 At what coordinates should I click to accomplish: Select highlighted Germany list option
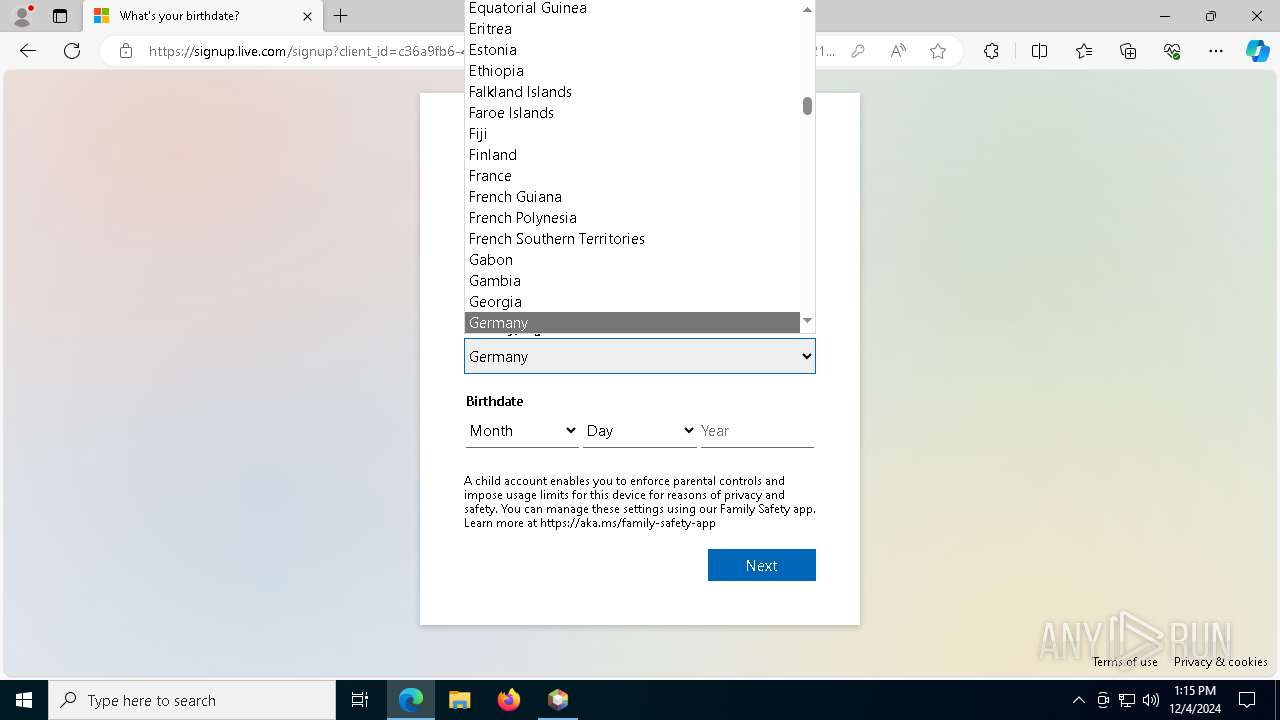point(632,323)
